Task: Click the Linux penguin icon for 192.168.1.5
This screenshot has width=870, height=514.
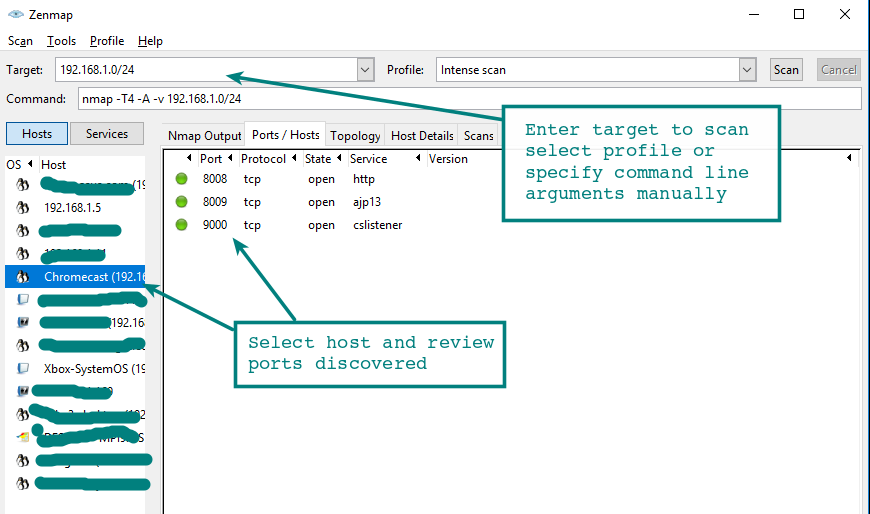Action: click(x=23, y=208)
